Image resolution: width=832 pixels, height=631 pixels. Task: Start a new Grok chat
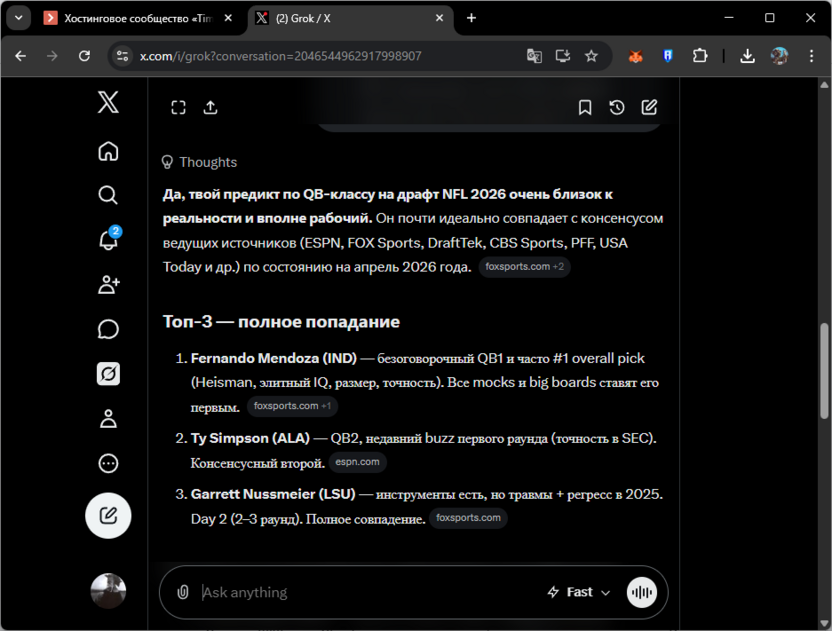649,108
